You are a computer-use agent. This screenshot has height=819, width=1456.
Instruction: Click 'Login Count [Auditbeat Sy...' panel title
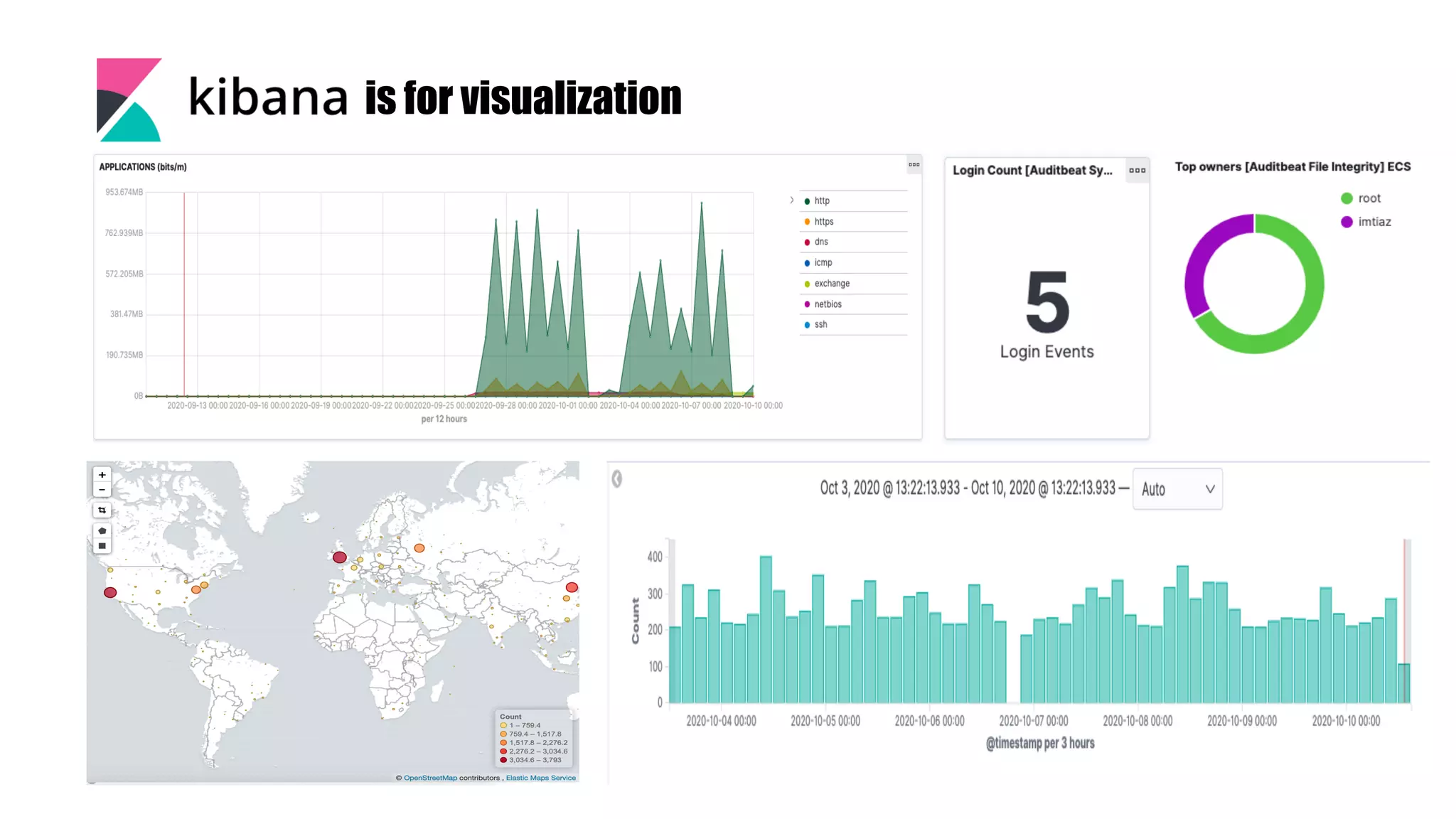click(x=1032, y=171)
